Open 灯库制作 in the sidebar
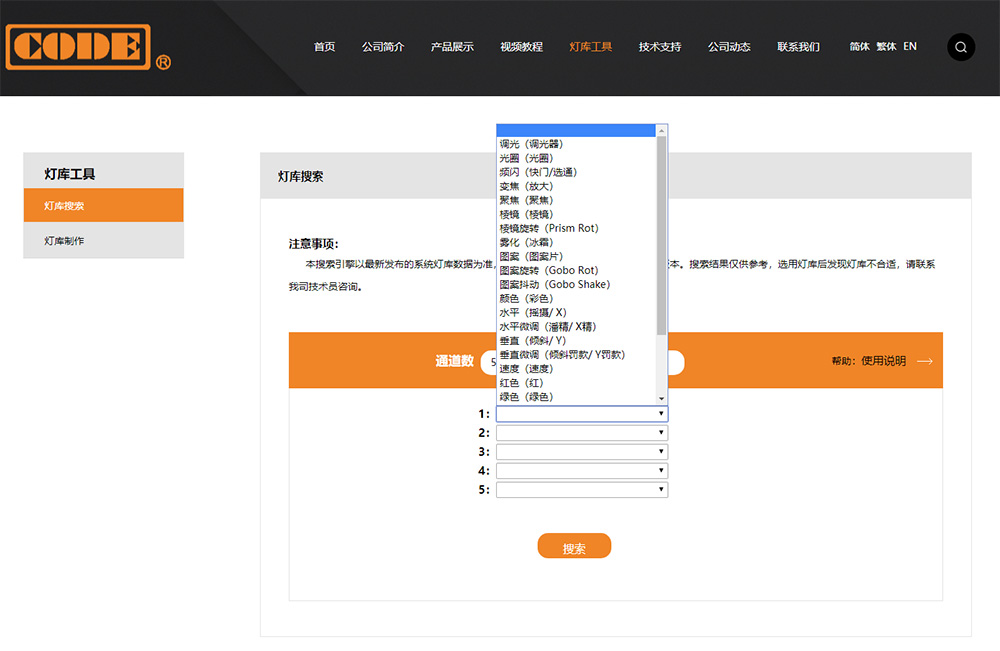The height and width of the screenshot is (651, 1000). coord(64,241)
